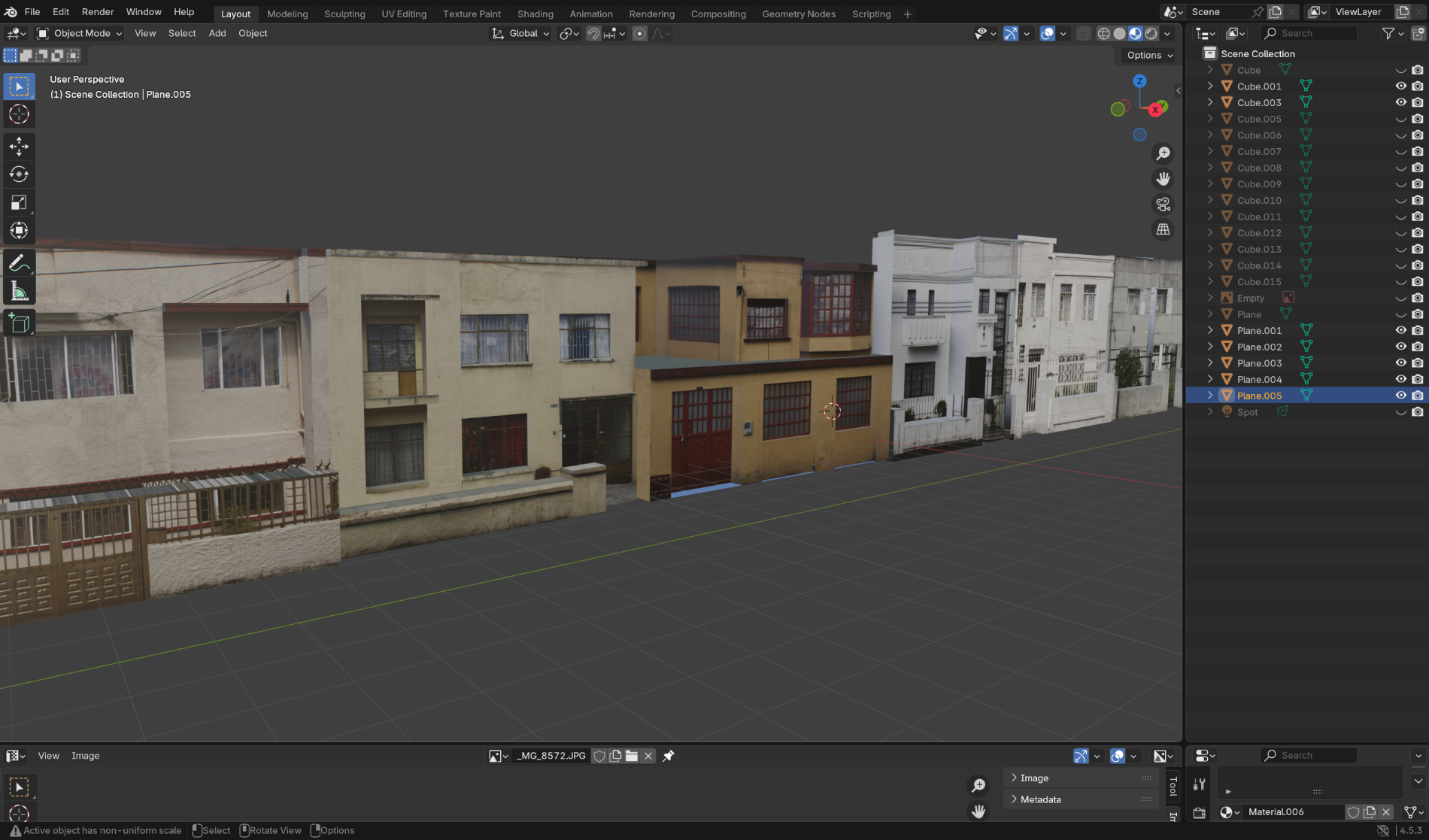Switch viewport to Rendered shading
Viewport: 1429px width, 840px height.
click(1150, 33)
